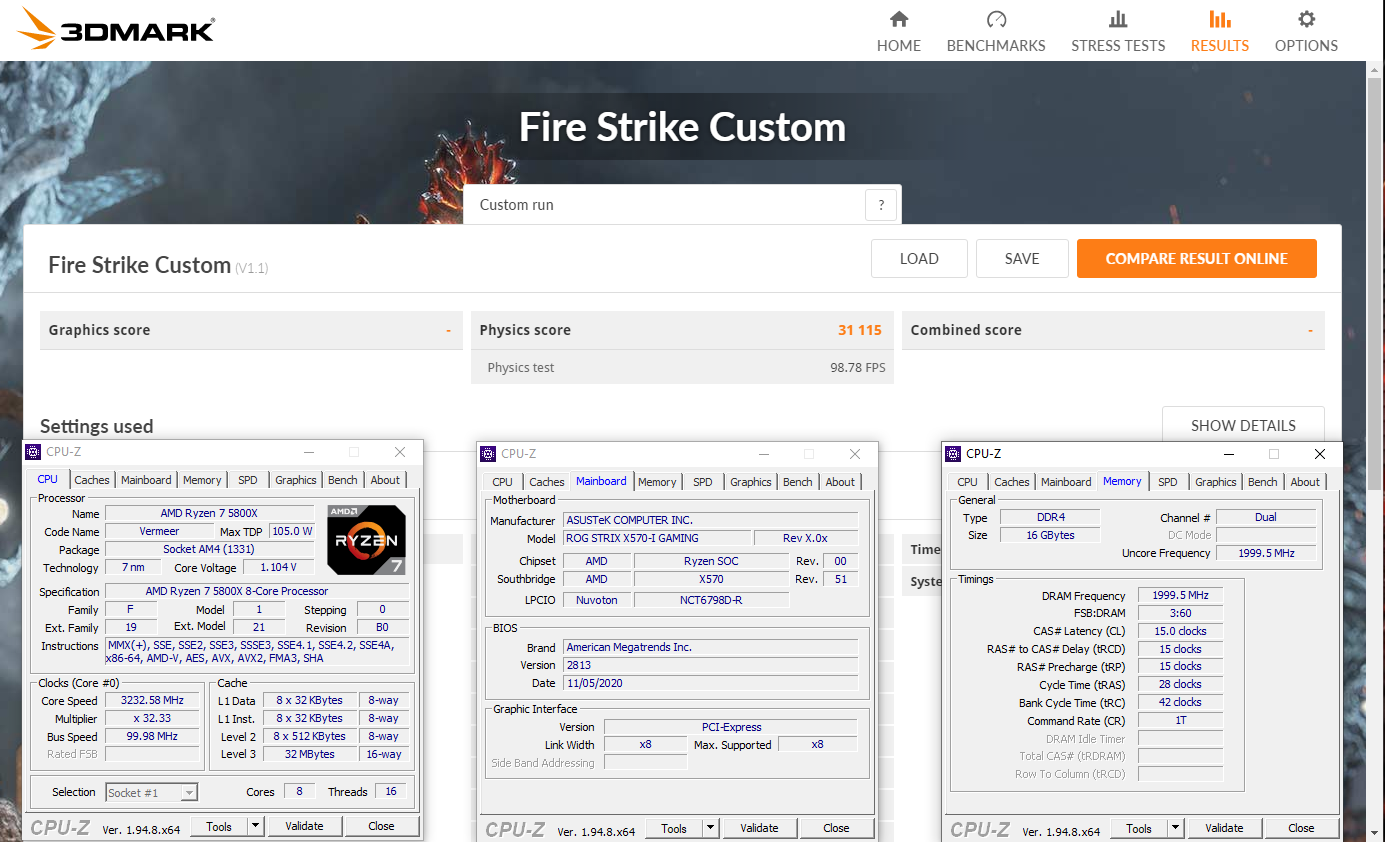
Task: Switch to Mainboard tab in left CPU-Z window
Action: 146,480
